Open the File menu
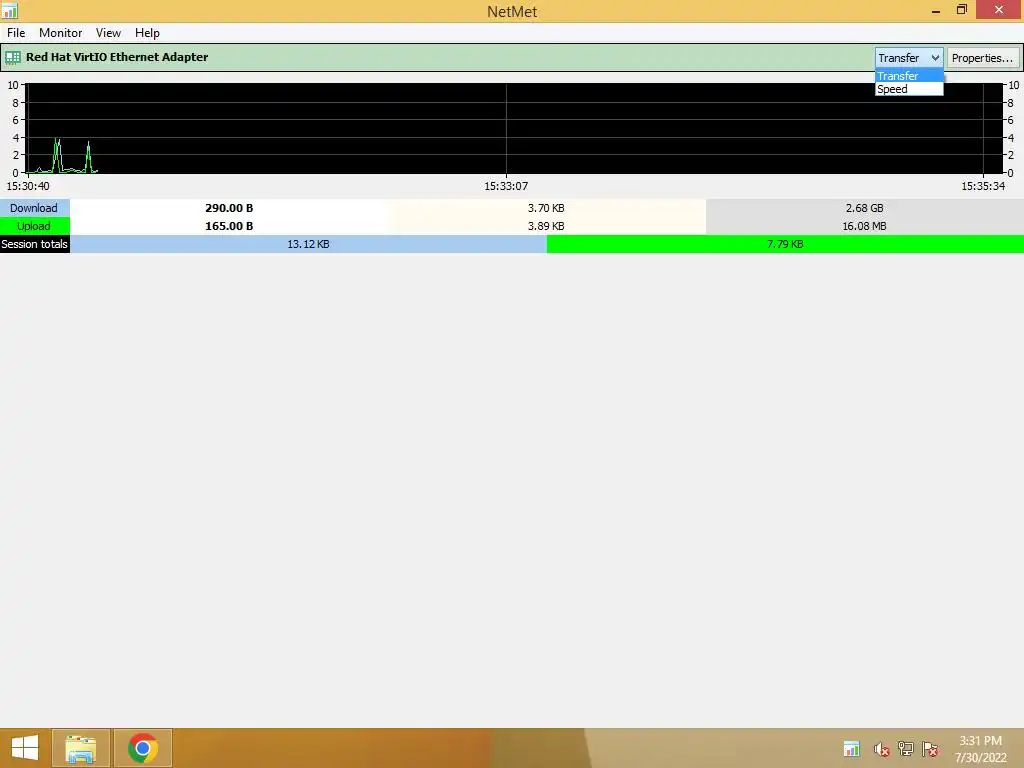 [x=16, y=33]
